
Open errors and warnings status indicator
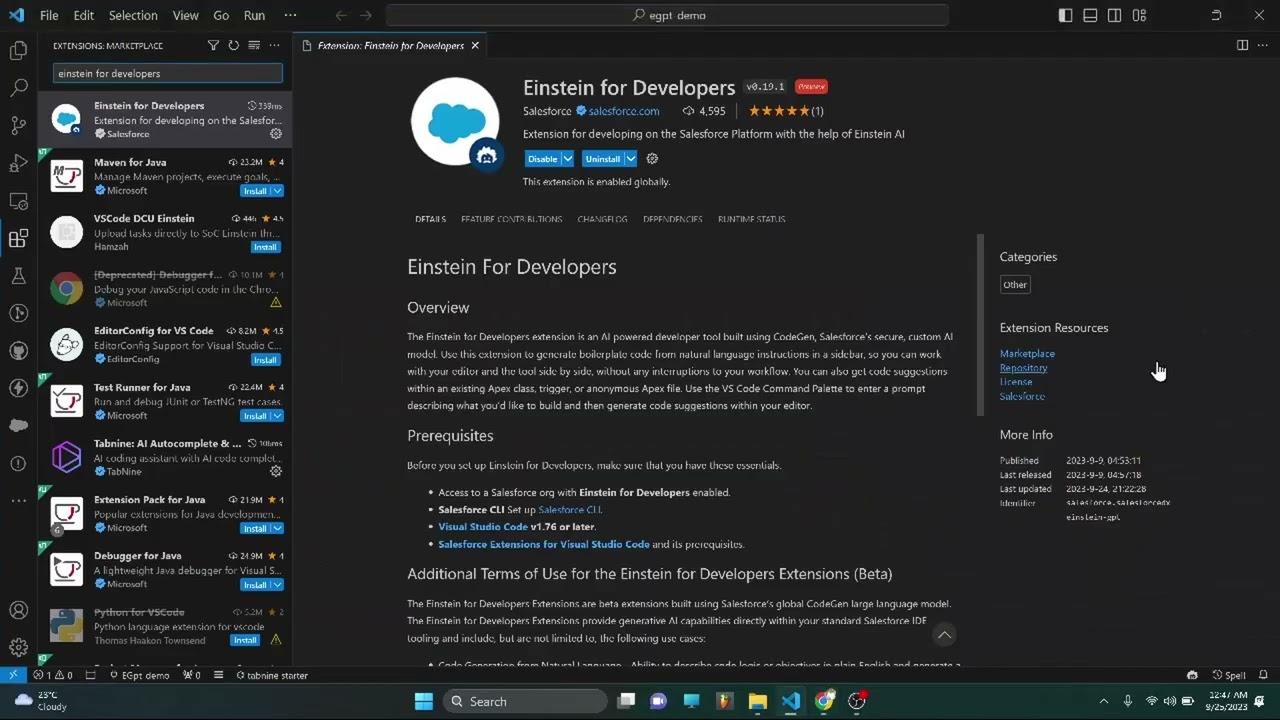tap(53, 675)
